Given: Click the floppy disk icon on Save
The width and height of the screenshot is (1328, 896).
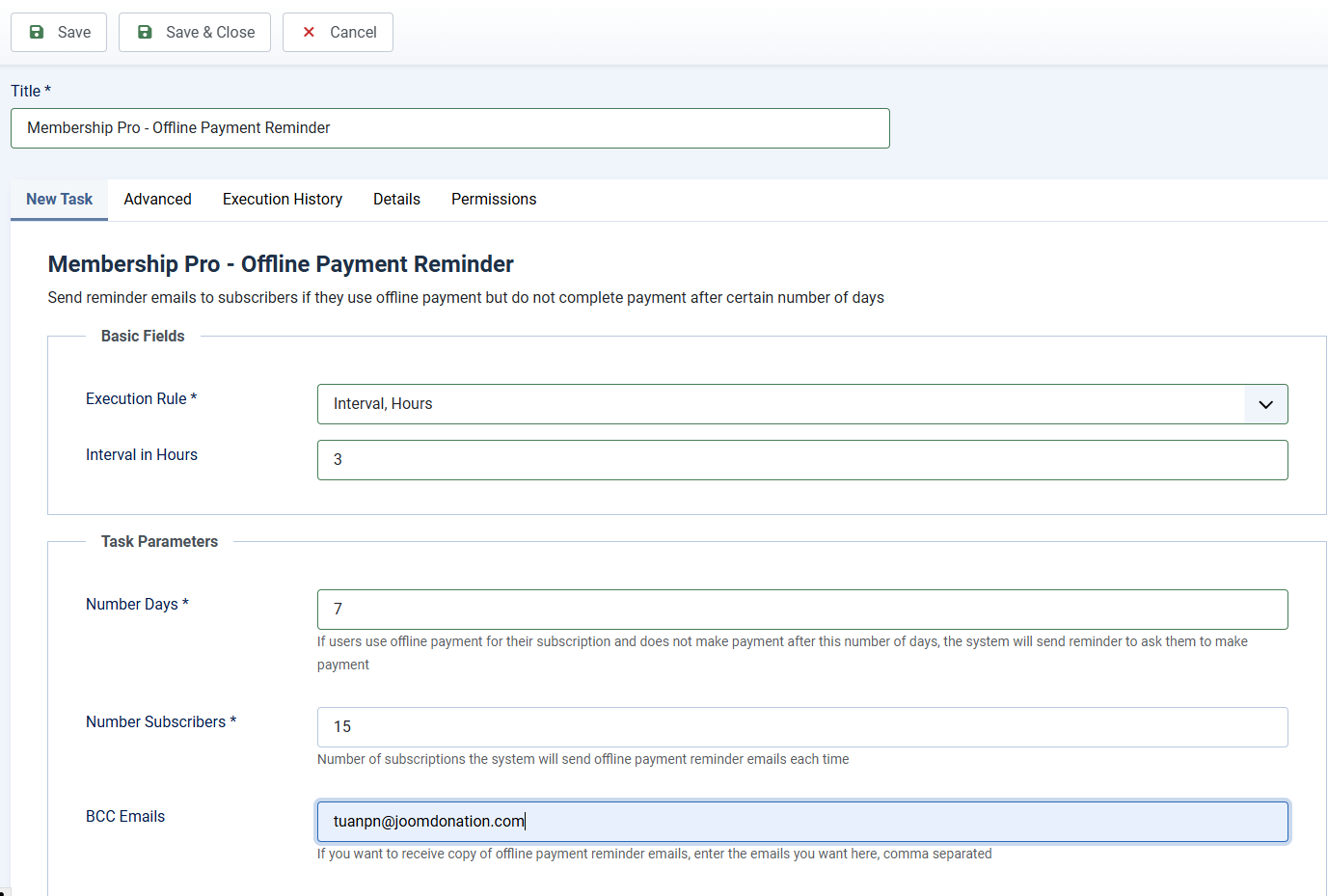Looking at the screenshot, I should 37,33.
